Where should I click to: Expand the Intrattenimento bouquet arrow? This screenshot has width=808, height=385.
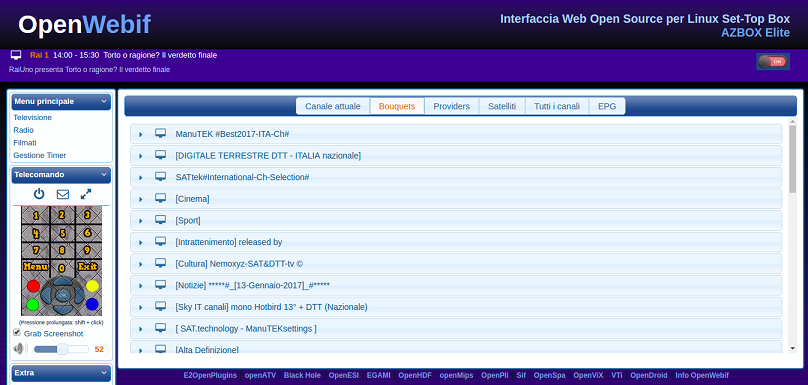(141, 242)
